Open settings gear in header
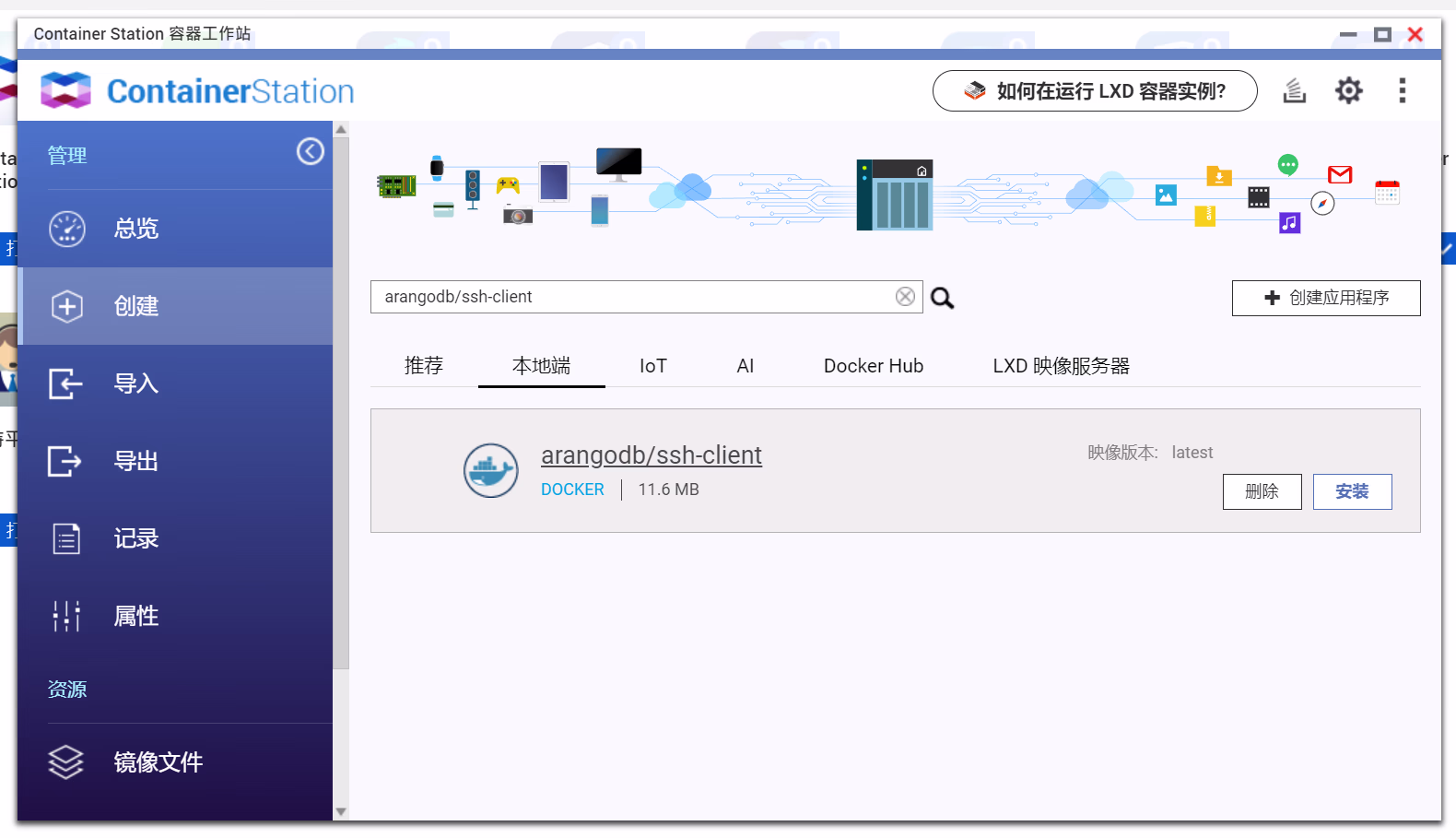 click(x=1348, y=90)
